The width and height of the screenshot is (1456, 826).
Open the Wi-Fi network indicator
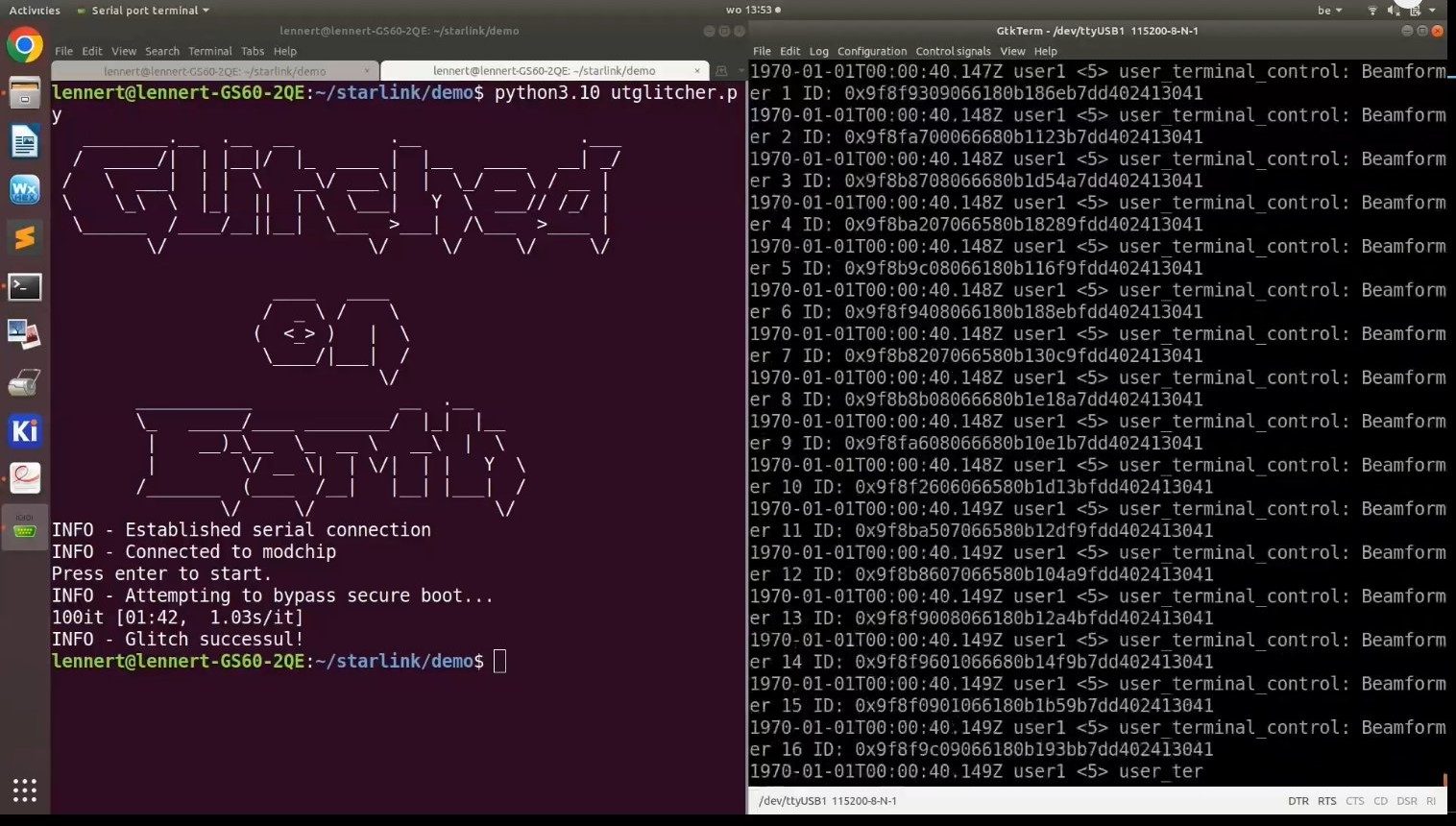pos(1372,11)
